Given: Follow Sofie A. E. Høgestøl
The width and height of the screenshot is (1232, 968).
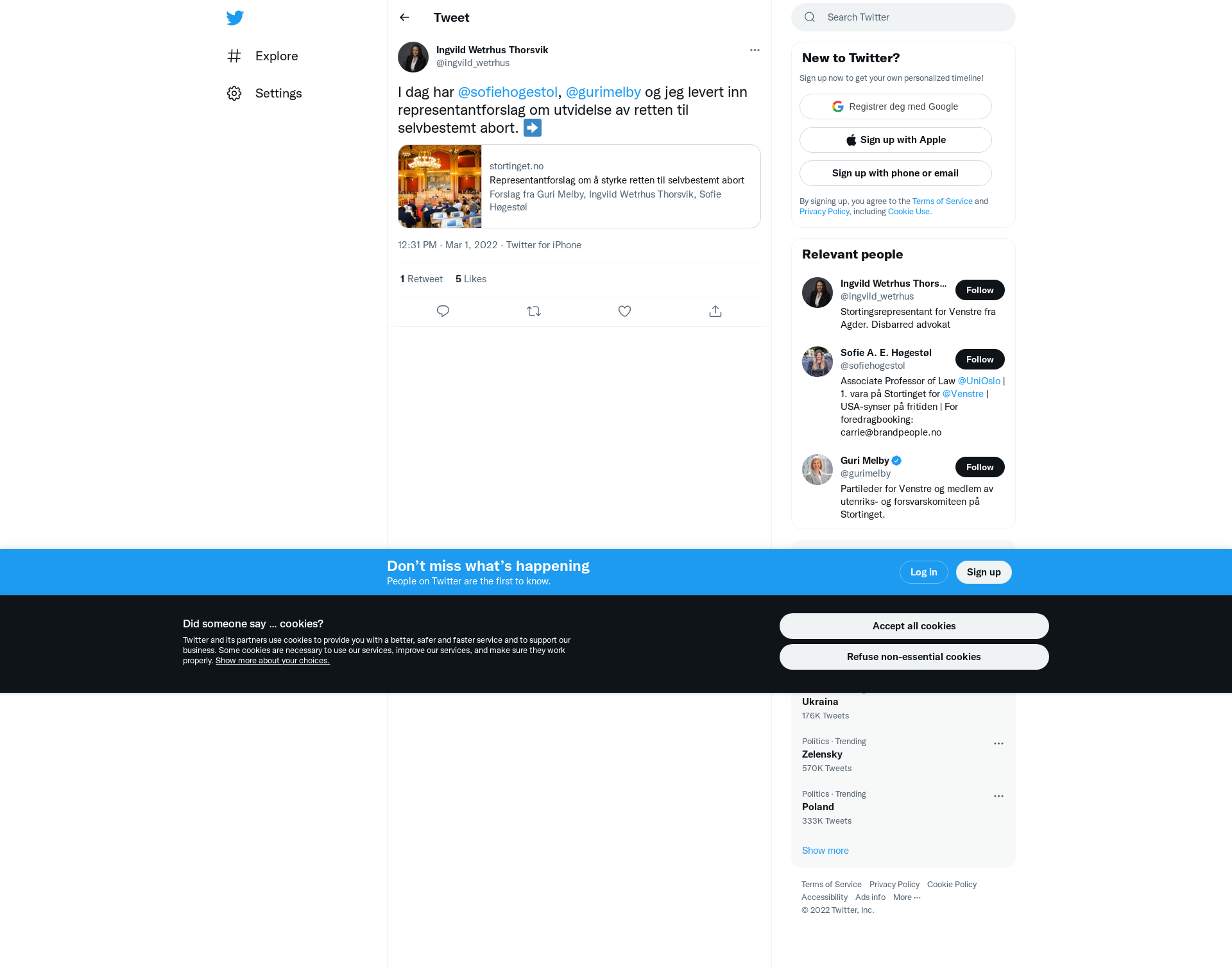Looking at the screenshot, I should [980, 359].
